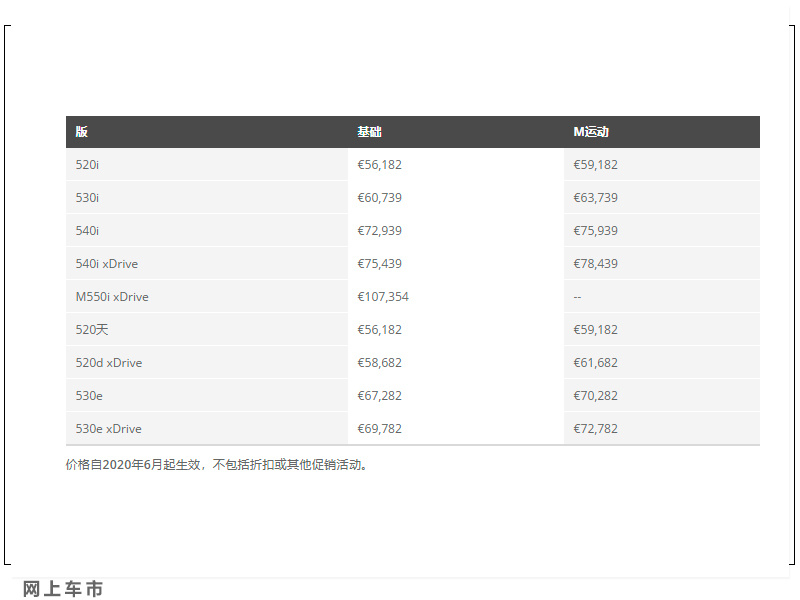Click the €60,739 base price
The height and width of the screenshot is (600, 800).
point(380,198)
